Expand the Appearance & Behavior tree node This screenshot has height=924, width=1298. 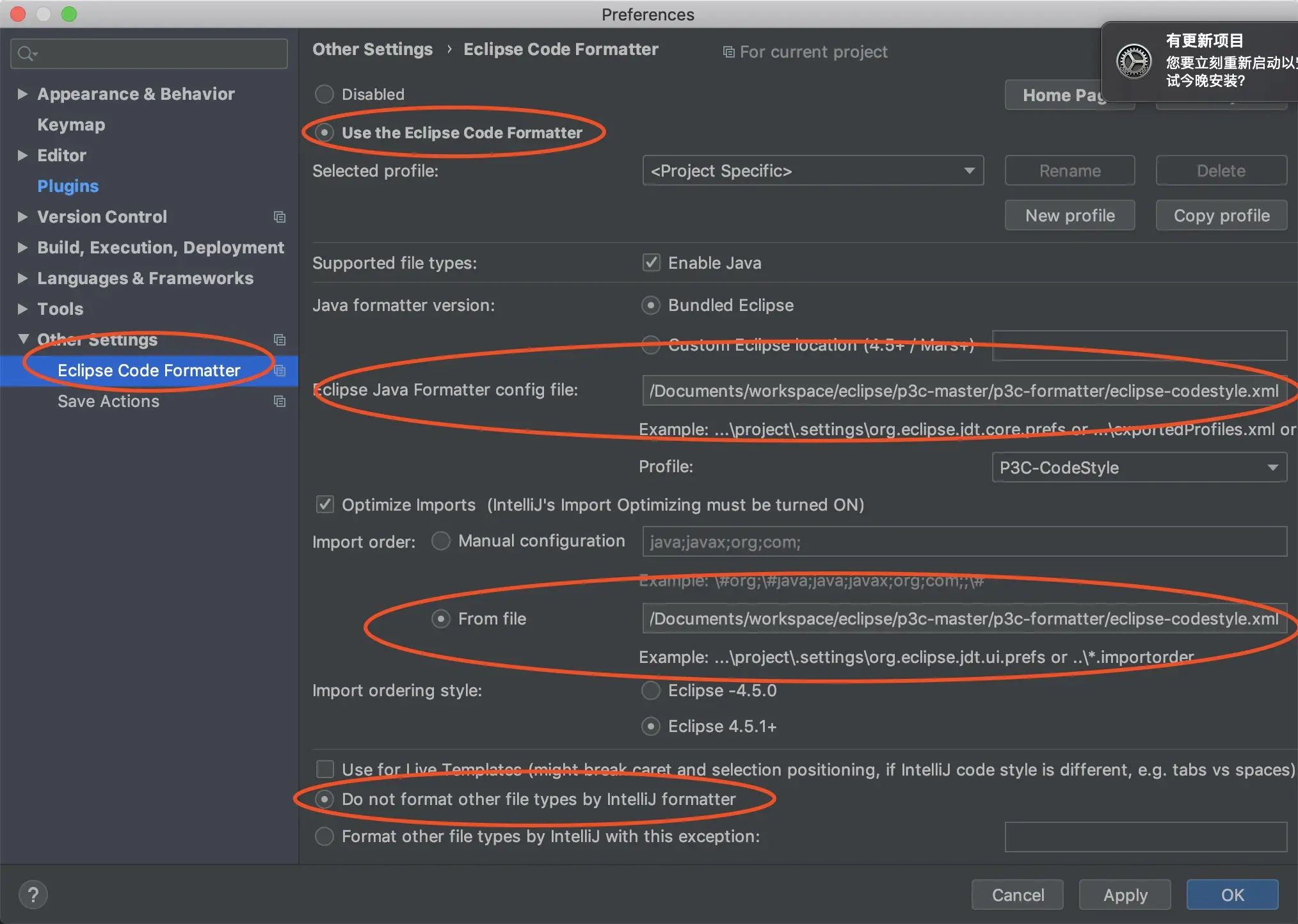[22, 94]
